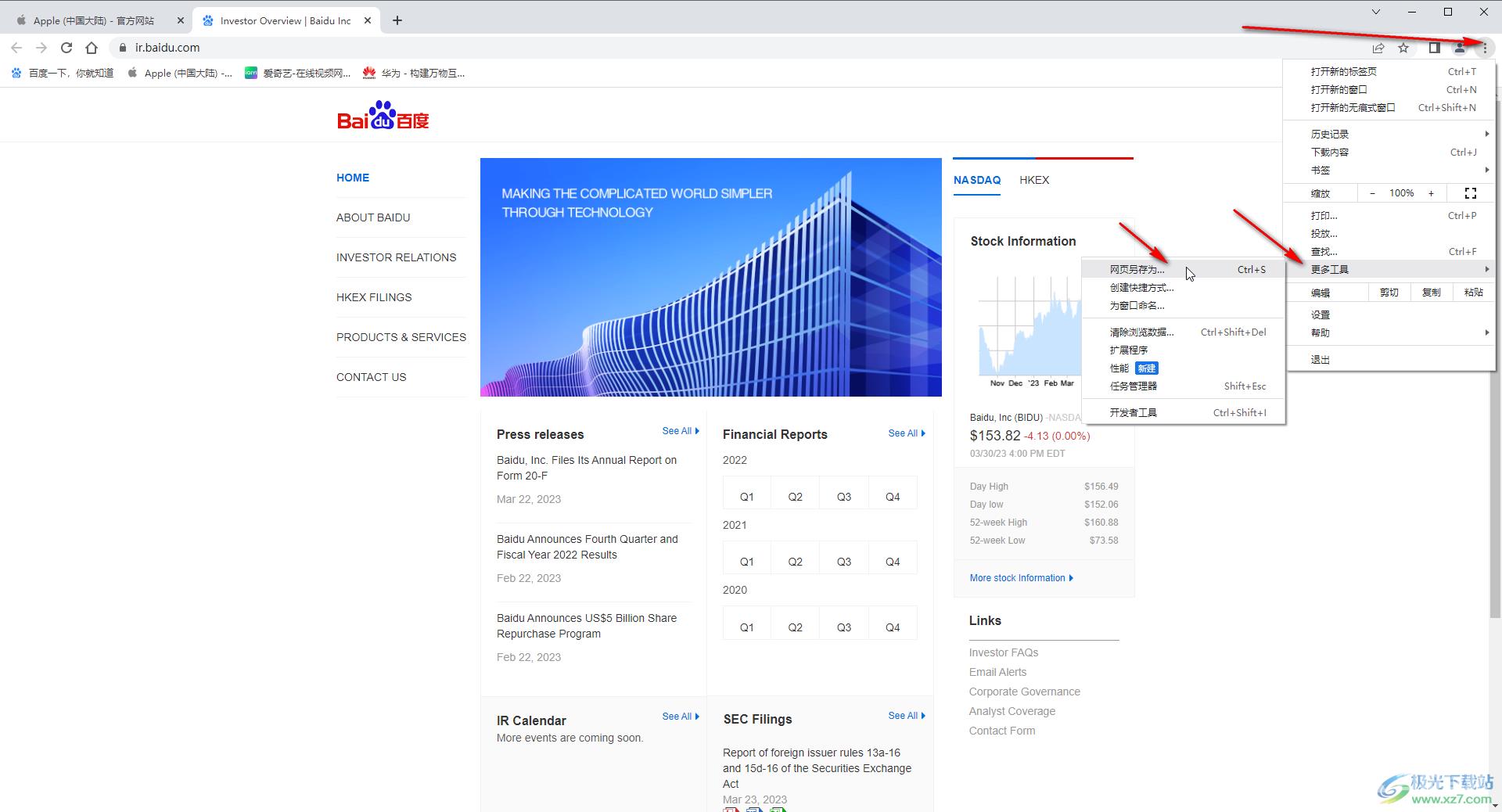The height and width of the screenshot is (812, 1502).
Task: Click the browser back arrow
Action: [16, 48]
